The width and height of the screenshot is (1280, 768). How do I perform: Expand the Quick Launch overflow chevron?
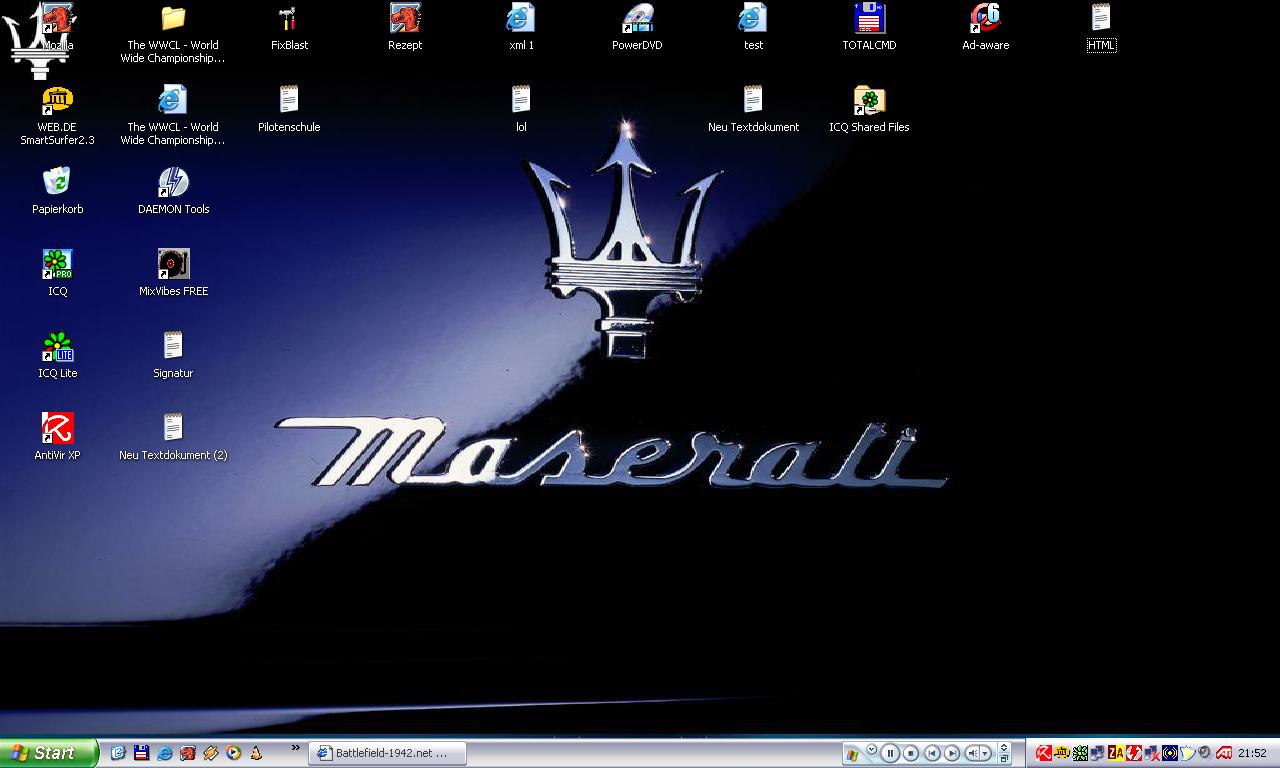[x=296, y=747]
